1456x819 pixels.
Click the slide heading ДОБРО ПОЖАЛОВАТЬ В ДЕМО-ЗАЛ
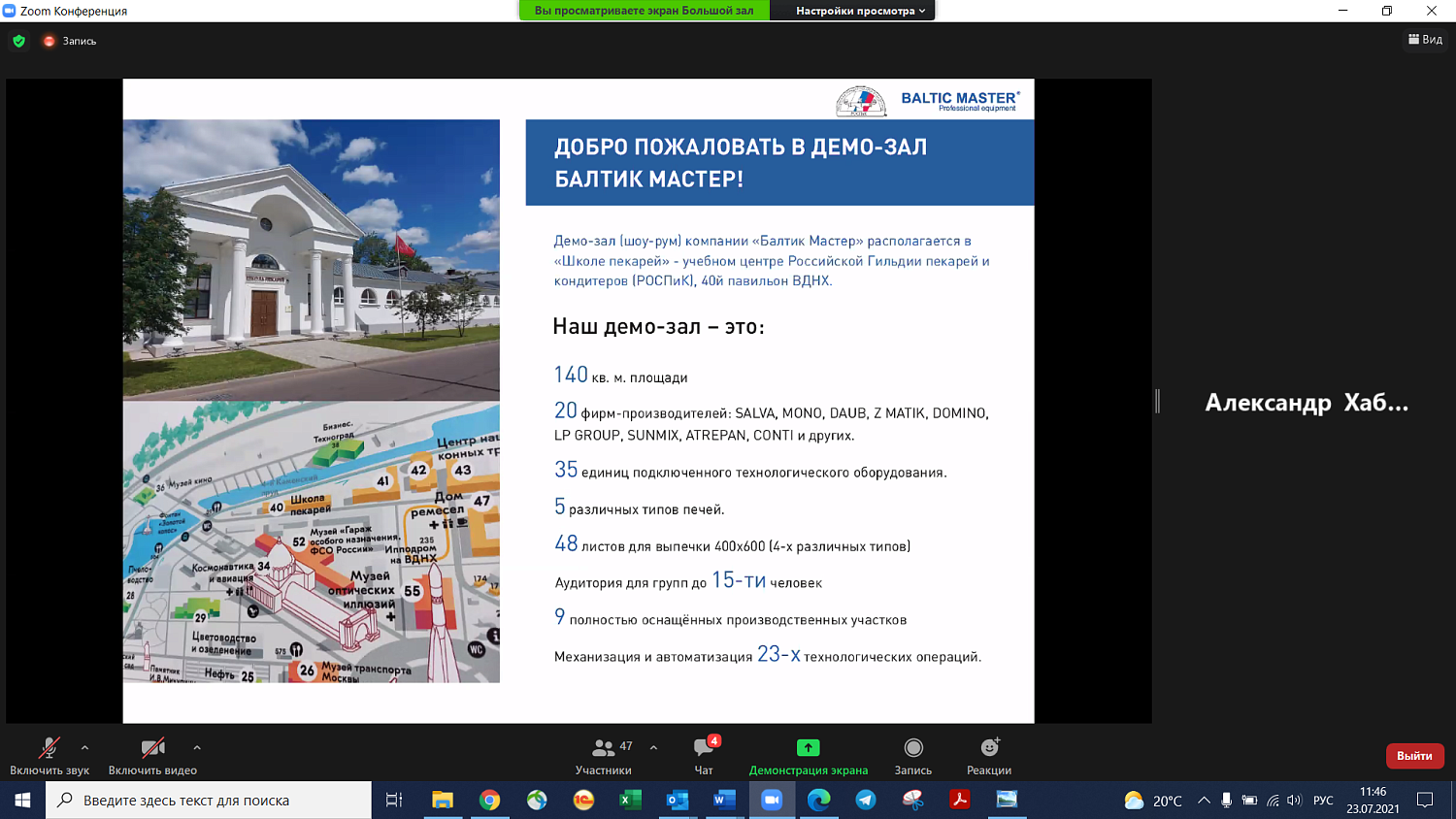[741, 147]
